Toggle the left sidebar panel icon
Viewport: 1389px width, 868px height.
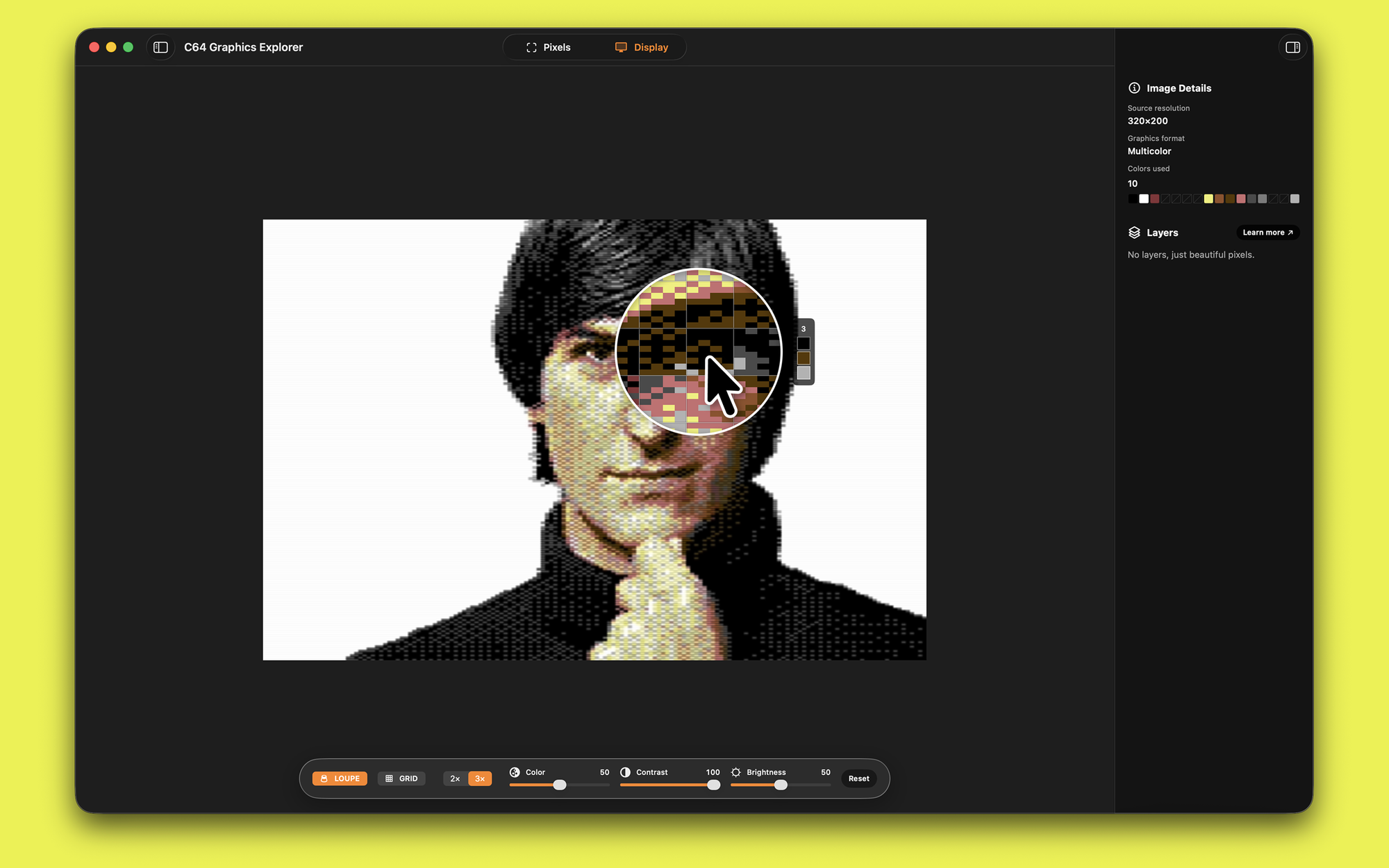pyautogui.click(x=160, y=47)
